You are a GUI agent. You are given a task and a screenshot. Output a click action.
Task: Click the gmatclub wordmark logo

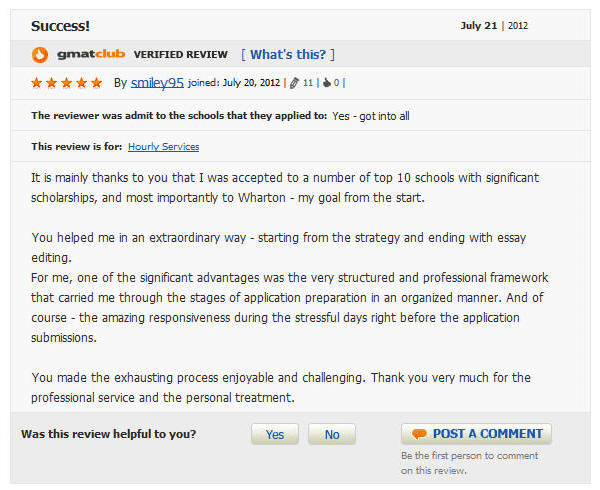click(91, 54)
